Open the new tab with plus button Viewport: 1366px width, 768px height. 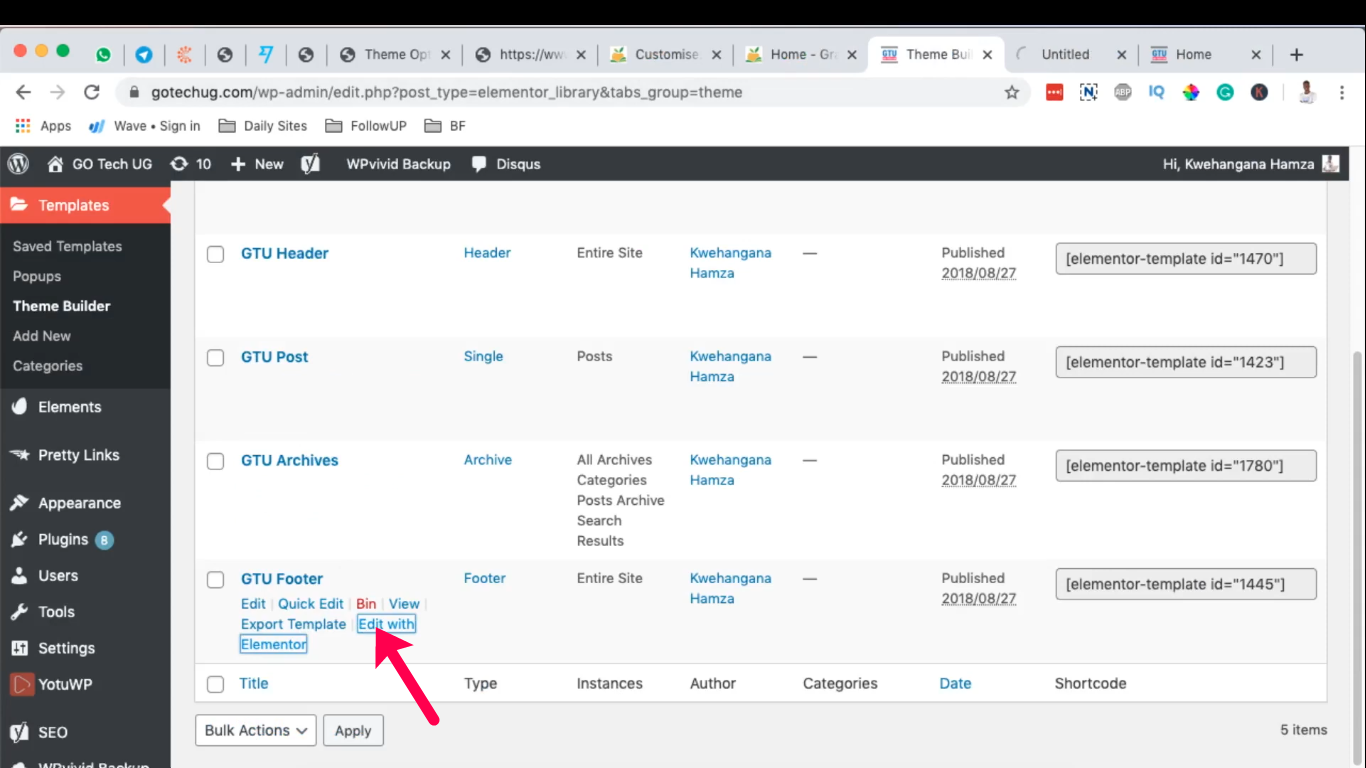[x=1297, y=54]
